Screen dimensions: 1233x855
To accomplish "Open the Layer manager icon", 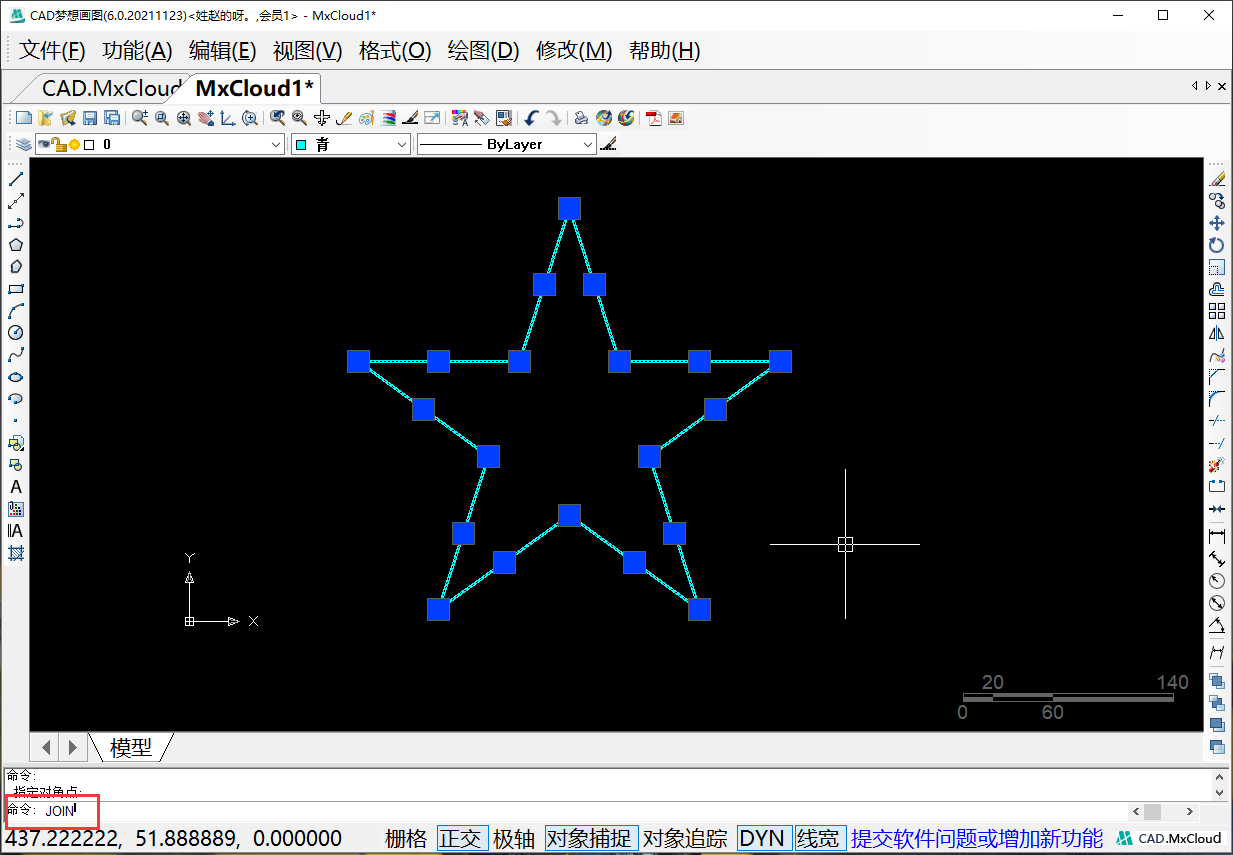I will pyautogui.click(x=23, y=145).
